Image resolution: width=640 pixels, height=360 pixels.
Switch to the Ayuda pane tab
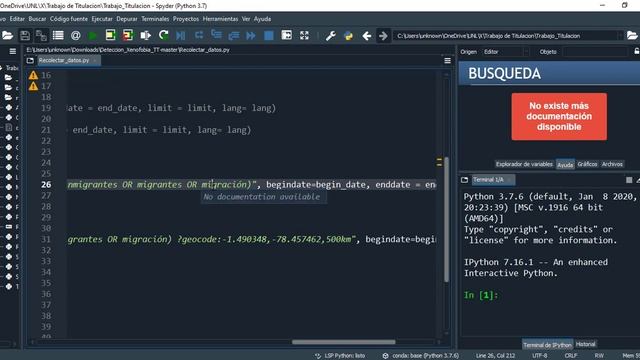[x=565, y=164]
